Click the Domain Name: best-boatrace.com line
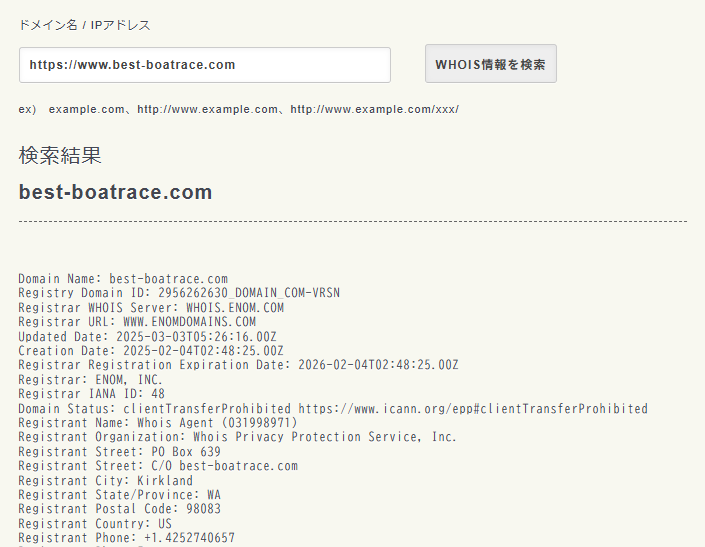 click(123, 279)
